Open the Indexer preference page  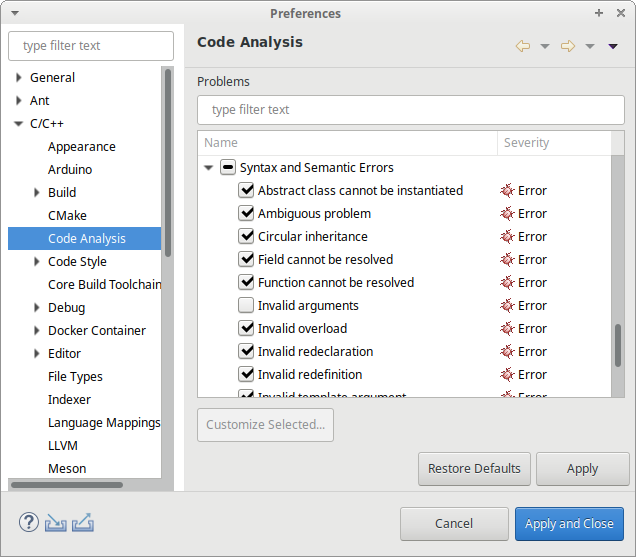pos(69,400)
